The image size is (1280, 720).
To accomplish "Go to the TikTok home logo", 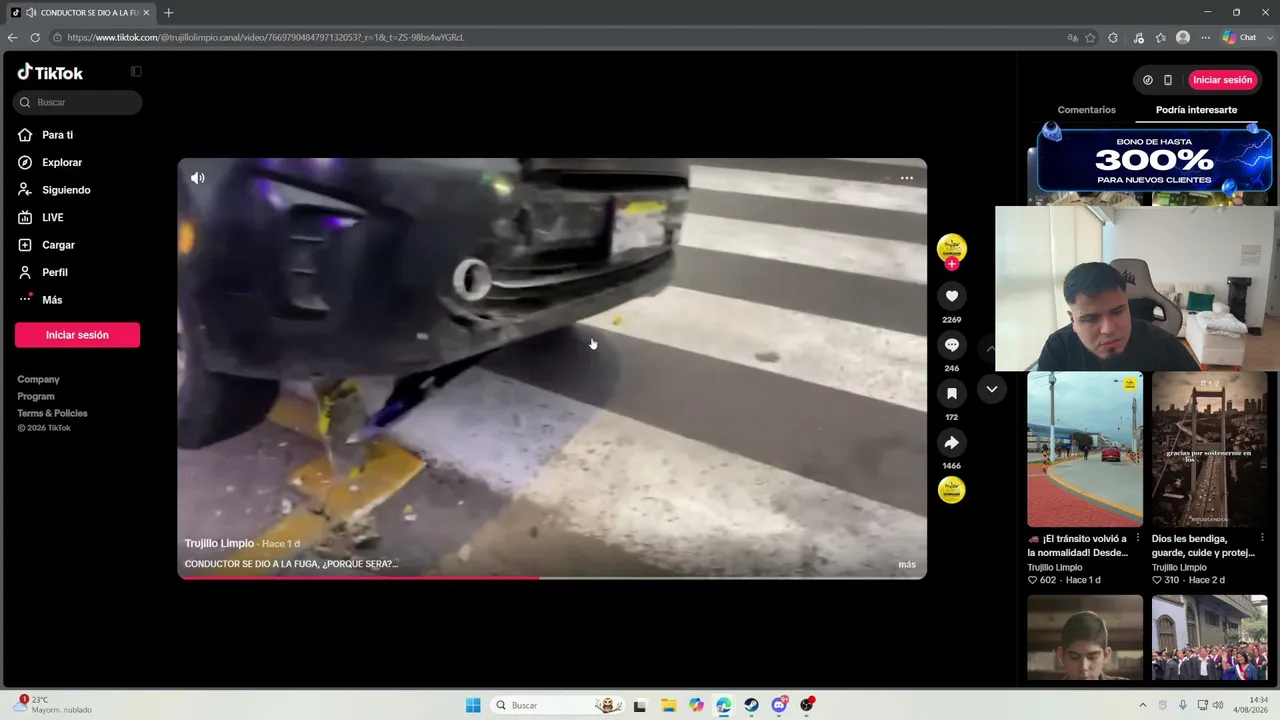I will pos(50,72).
